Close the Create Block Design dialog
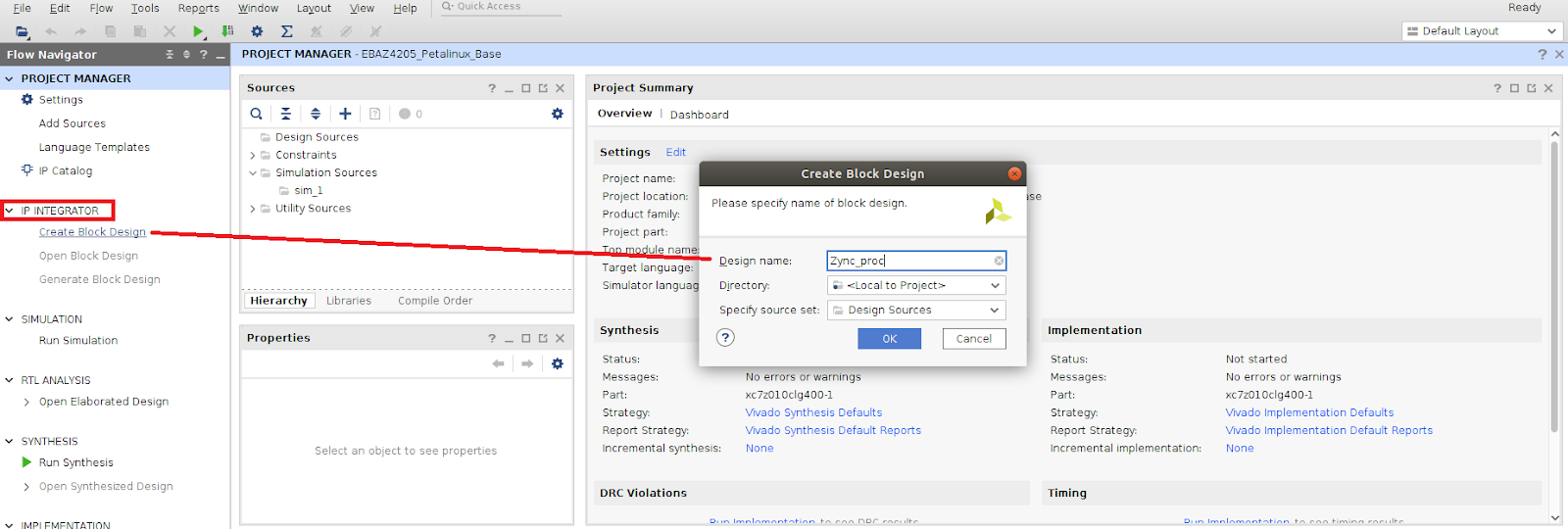 1014,173
